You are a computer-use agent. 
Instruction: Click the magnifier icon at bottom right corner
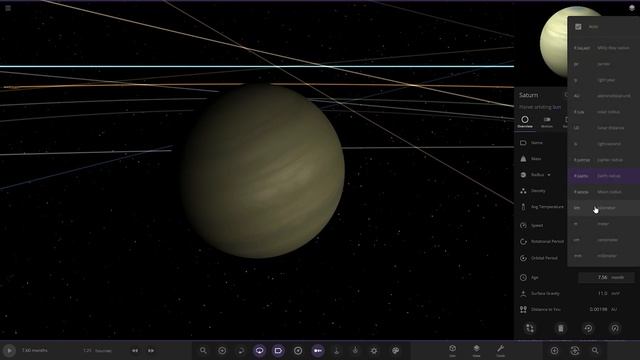tap(595, 350)
